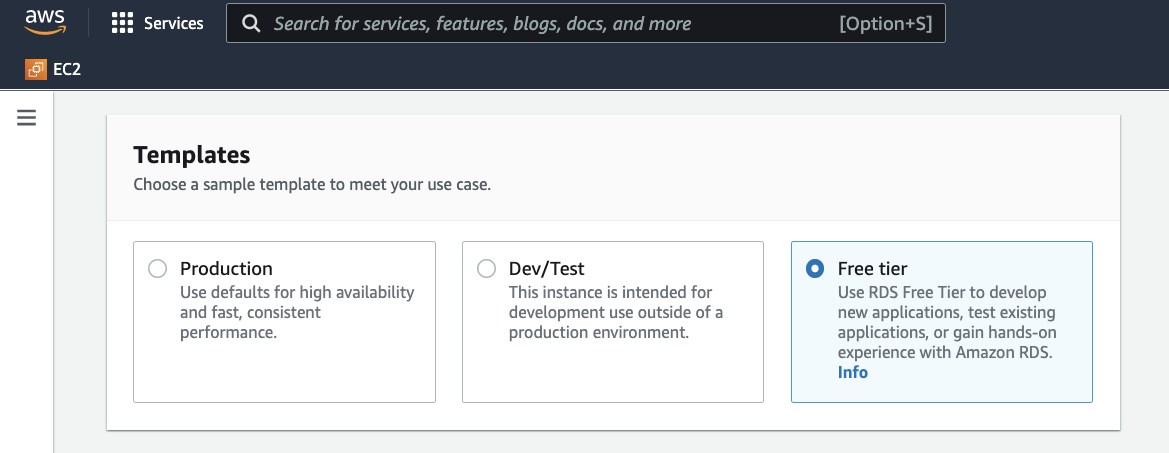This screenshot has width=1169, height=453.
Task: Click the orange EC2 service icon
Action: coord(36,70)
